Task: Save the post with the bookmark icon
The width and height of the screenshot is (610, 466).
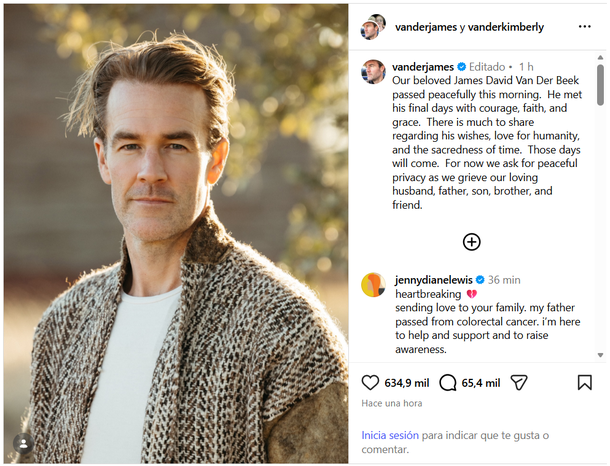Action: click(585, 382)
